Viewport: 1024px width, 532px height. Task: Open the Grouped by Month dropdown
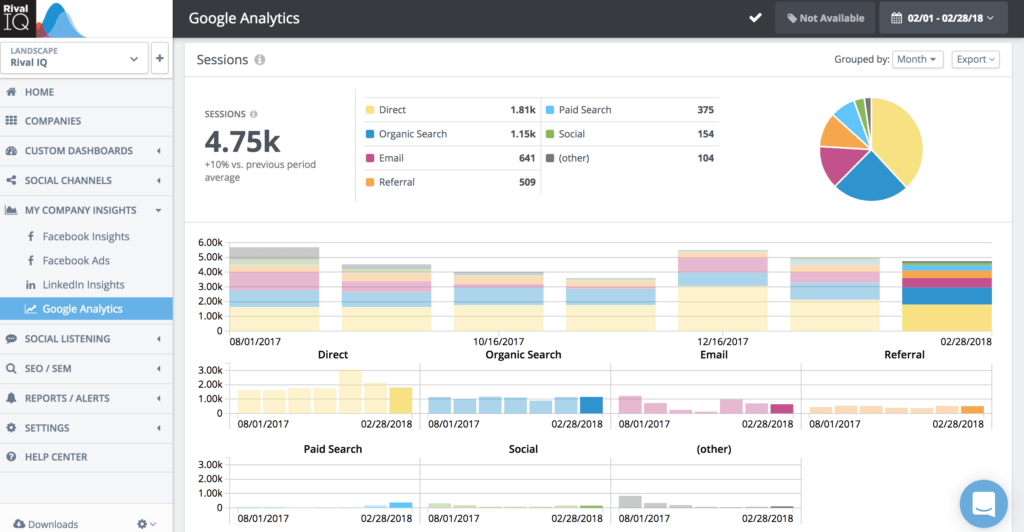[x=918, y=60]
